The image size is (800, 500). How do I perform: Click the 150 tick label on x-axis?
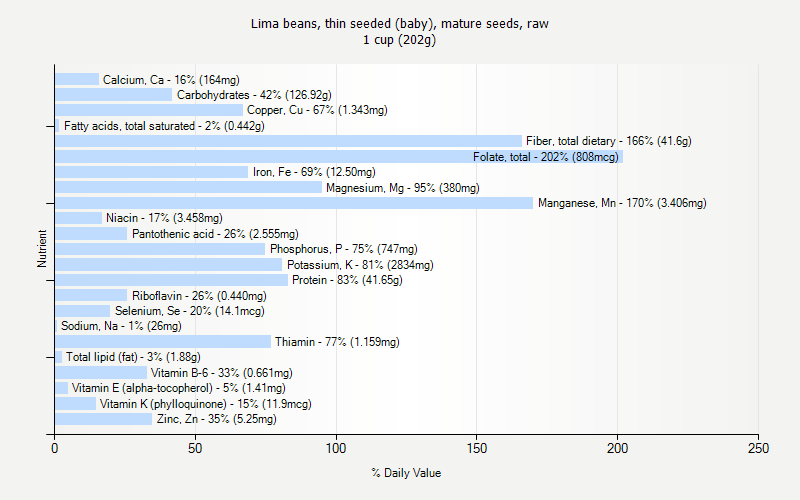[477, 448]
